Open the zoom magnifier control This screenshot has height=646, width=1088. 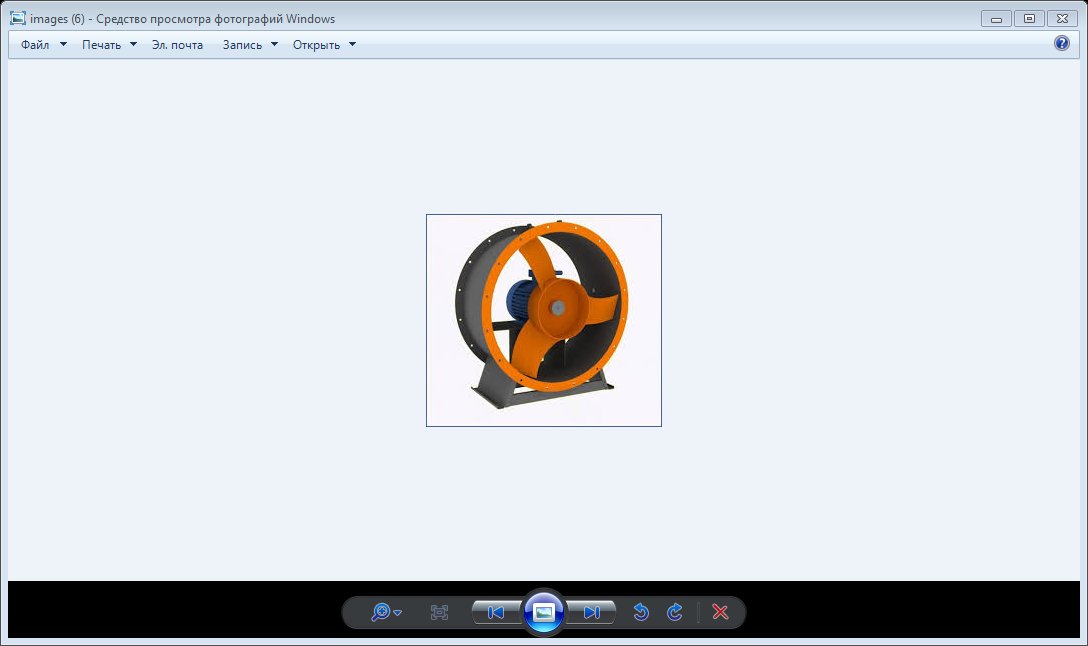click(x=386, y=613)
